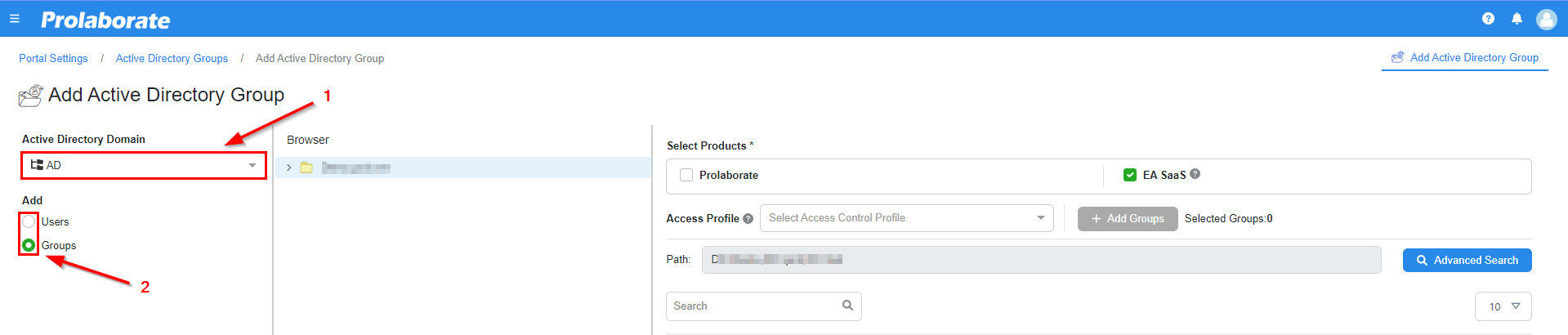Go to Portal Settings breadcrumb
This screenshot has height=335, width=1568.
pyautogui.click(x=53, y=58)
